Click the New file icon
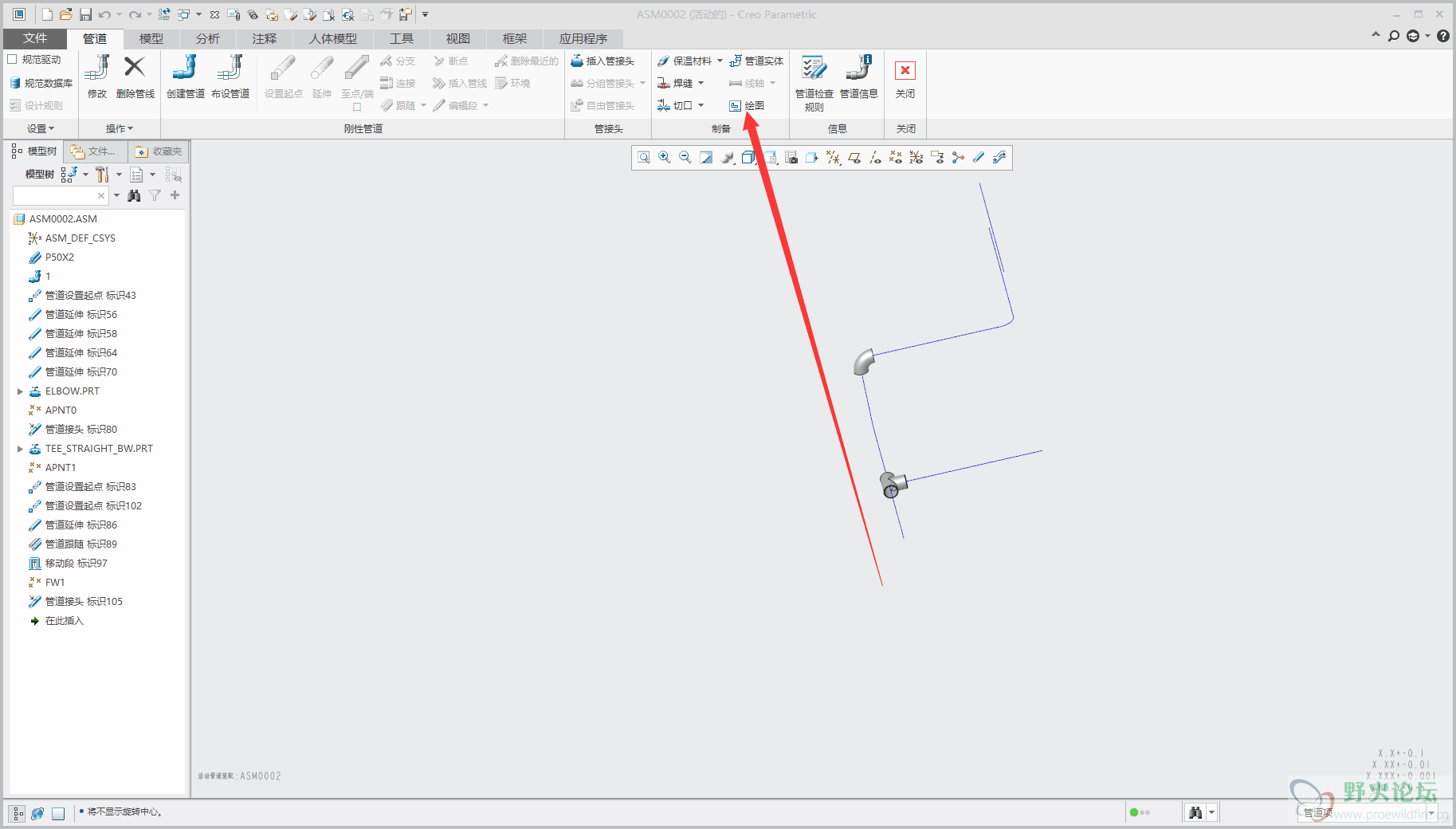The width and height of the screenshot is (1456, 829). tap(47, 14)
